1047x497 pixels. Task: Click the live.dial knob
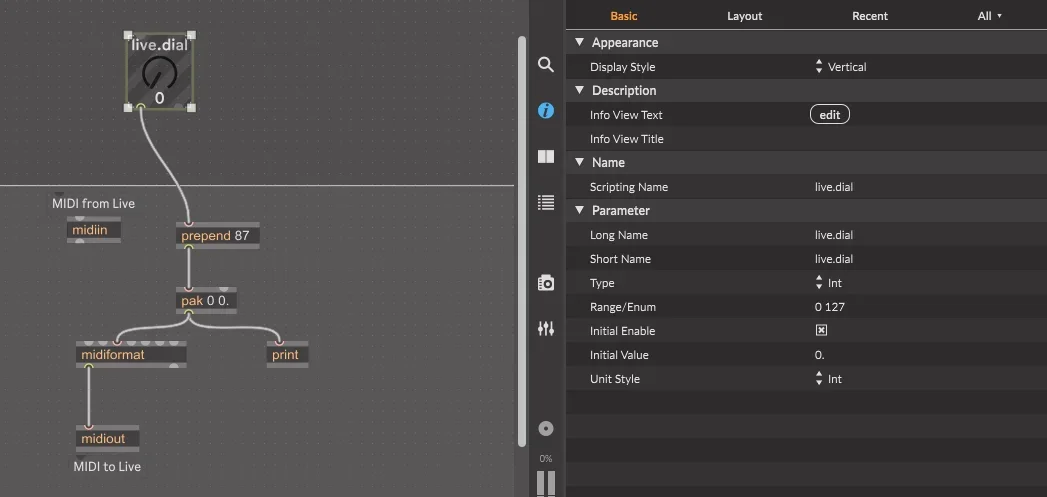[158, 71]
